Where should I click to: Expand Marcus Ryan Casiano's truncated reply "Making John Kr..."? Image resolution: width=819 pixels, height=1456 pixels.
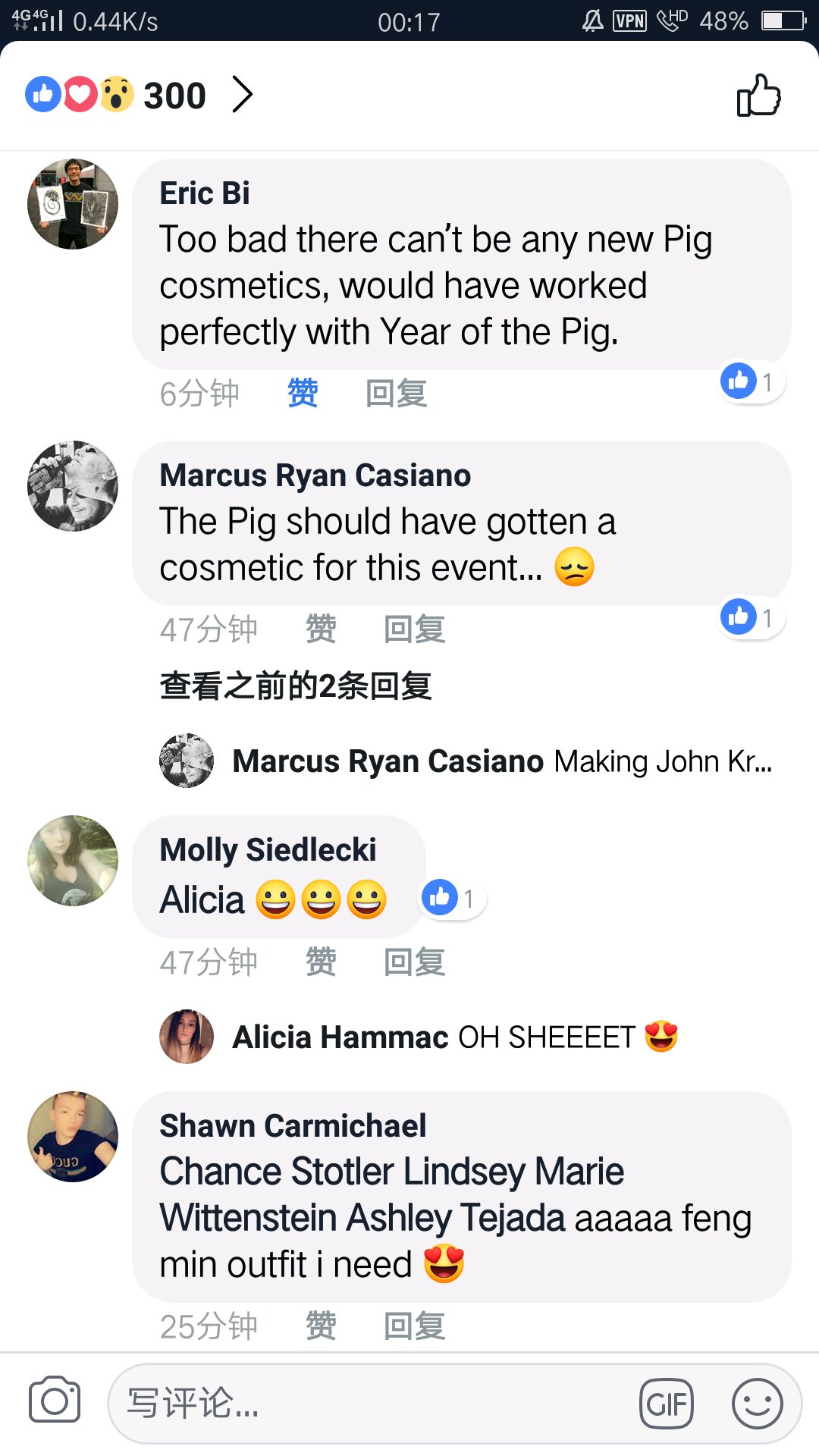click(663, 761)
